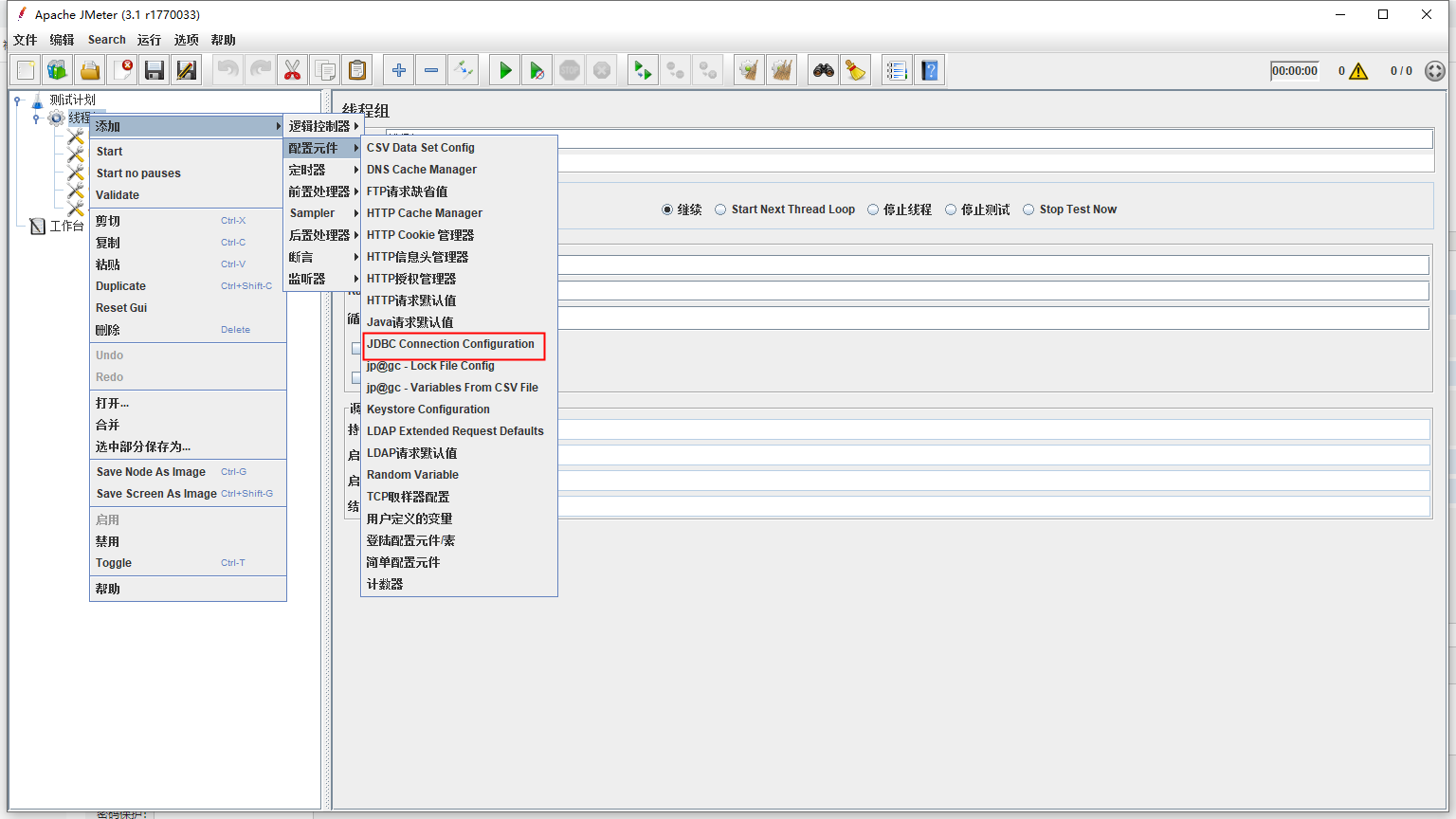
Task: Expand all nodes with the plus icon
Action: pos(399,70)
